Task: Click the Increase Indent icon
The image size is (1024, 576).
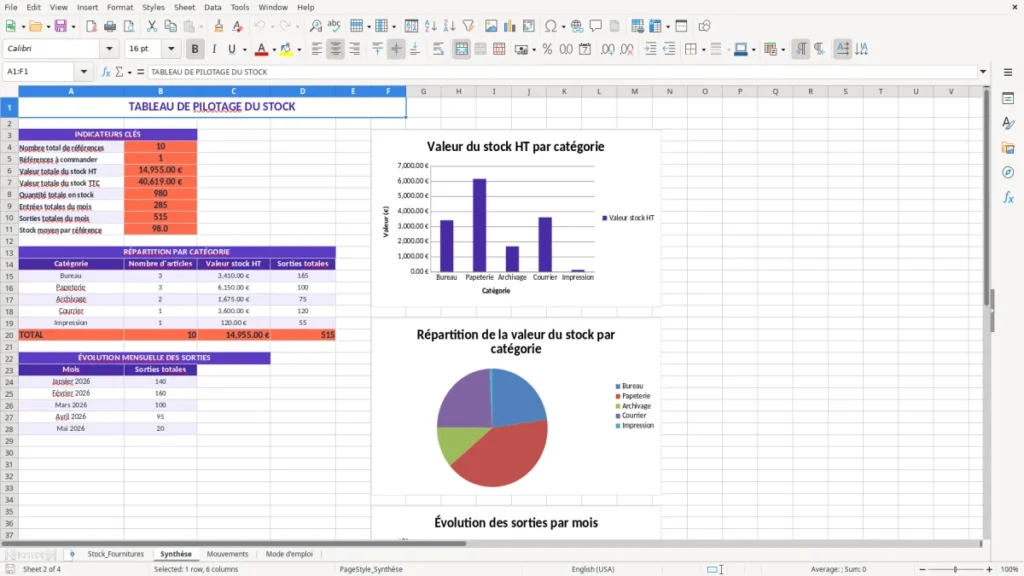Action: (650, 49)
